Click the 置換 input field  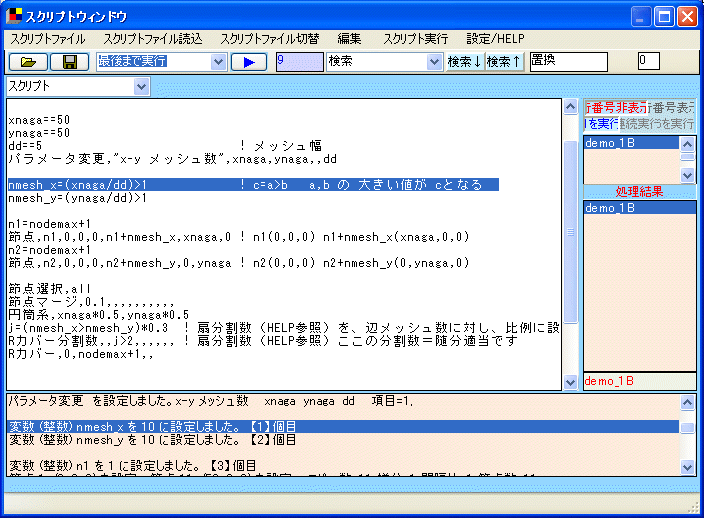(x=568, y=61)
